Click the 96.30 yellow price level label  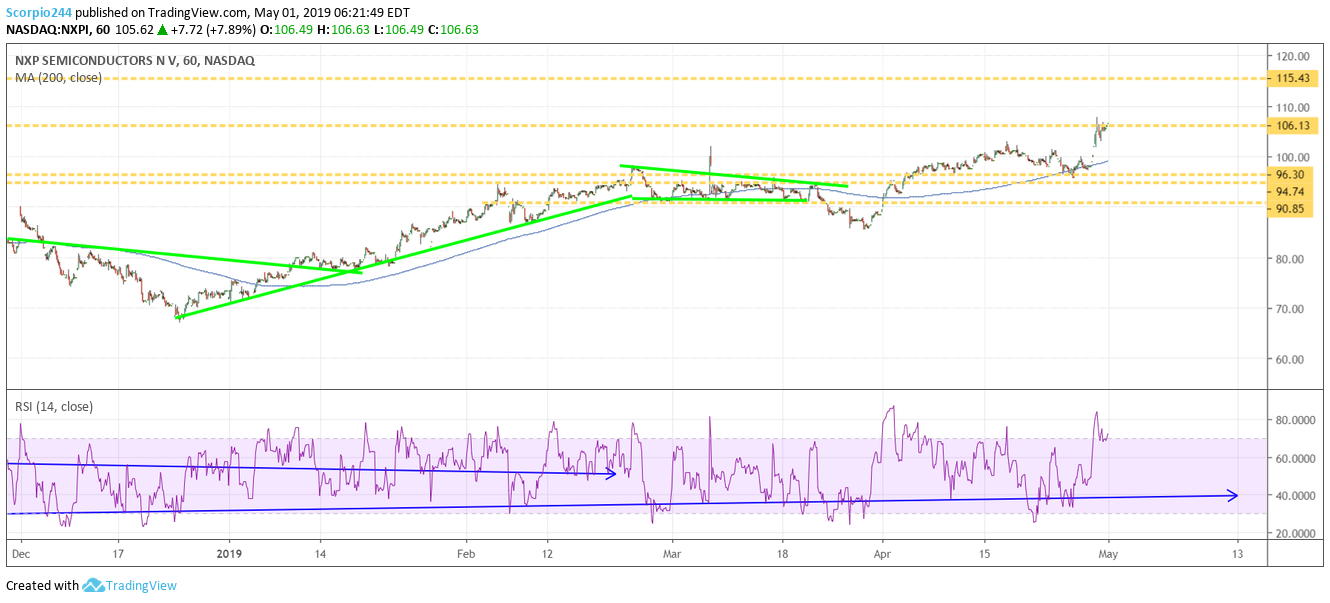tap(1292, 174)
